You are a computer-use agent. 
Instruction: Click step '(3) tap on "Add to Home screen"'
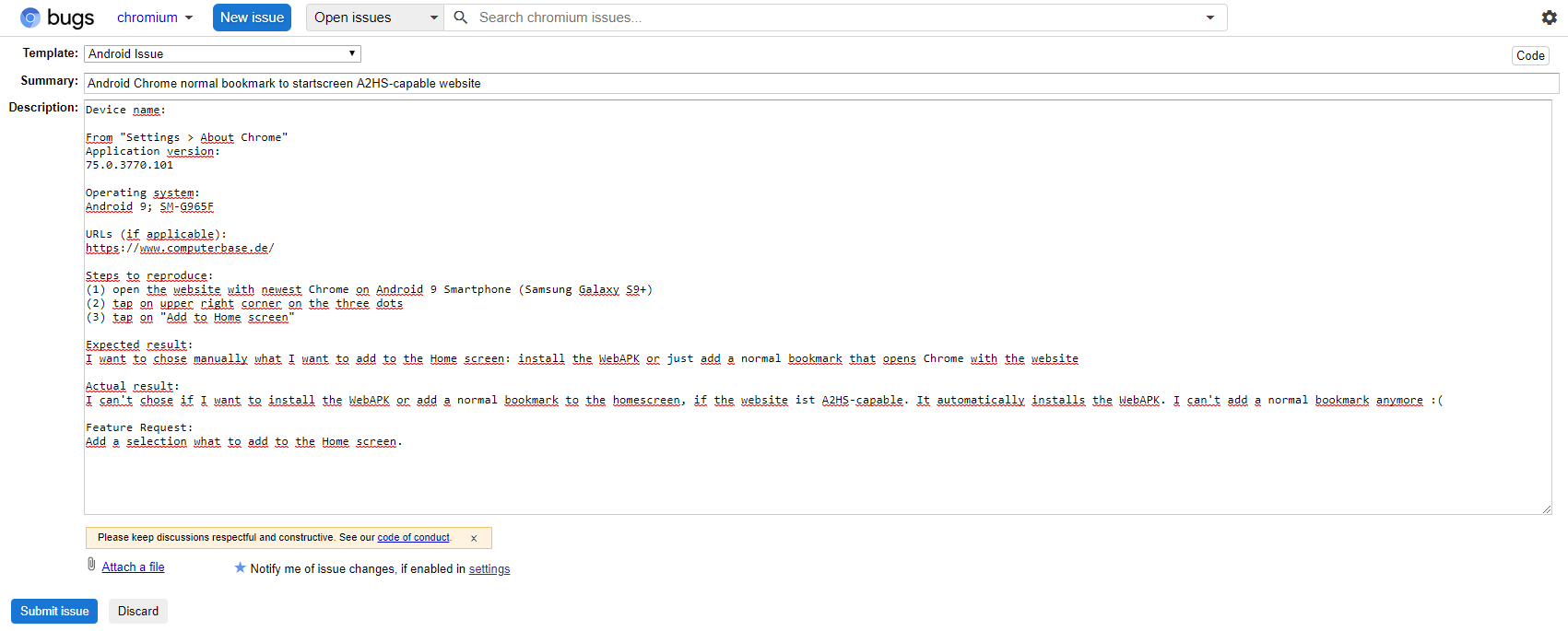click(x=190, y=317)
